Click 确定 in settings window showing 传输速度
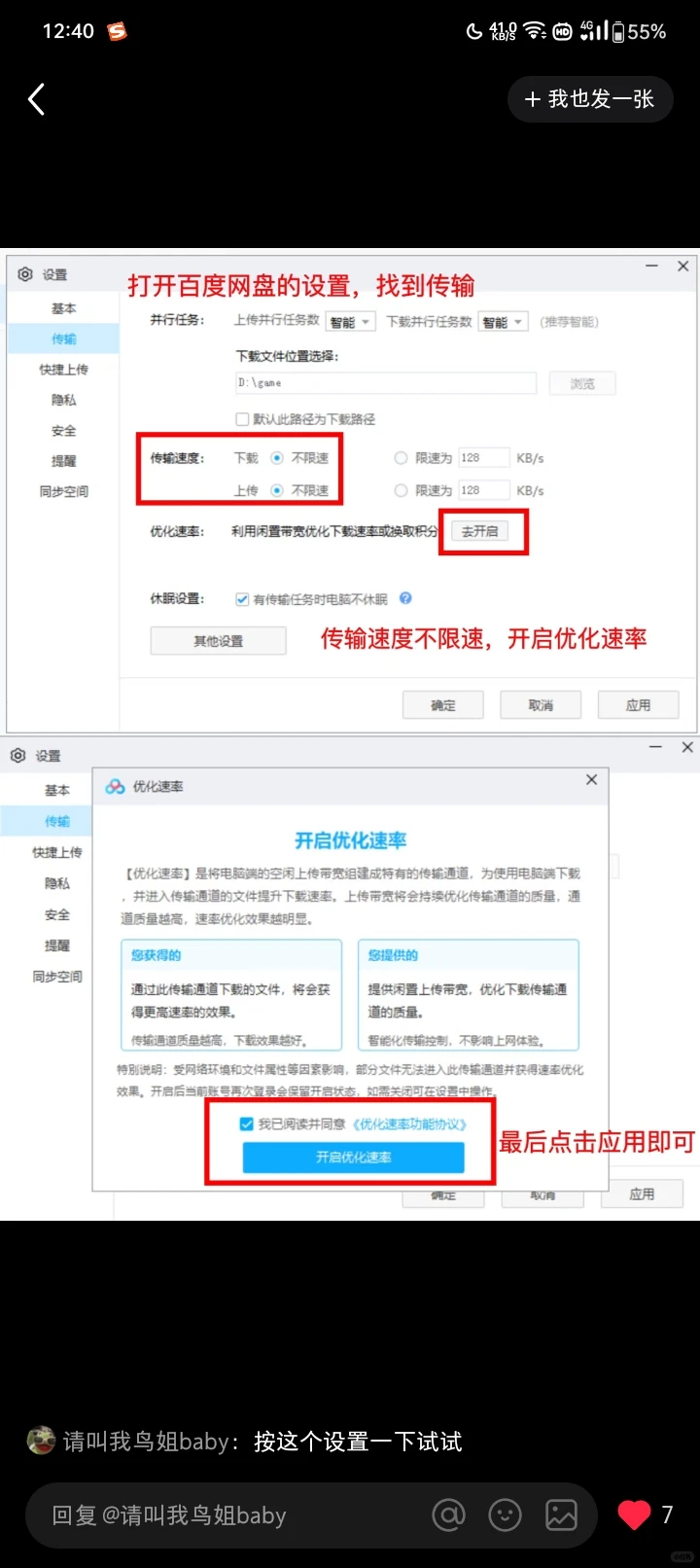Screen dimensions: 700x1568 [x=443, y=705]
